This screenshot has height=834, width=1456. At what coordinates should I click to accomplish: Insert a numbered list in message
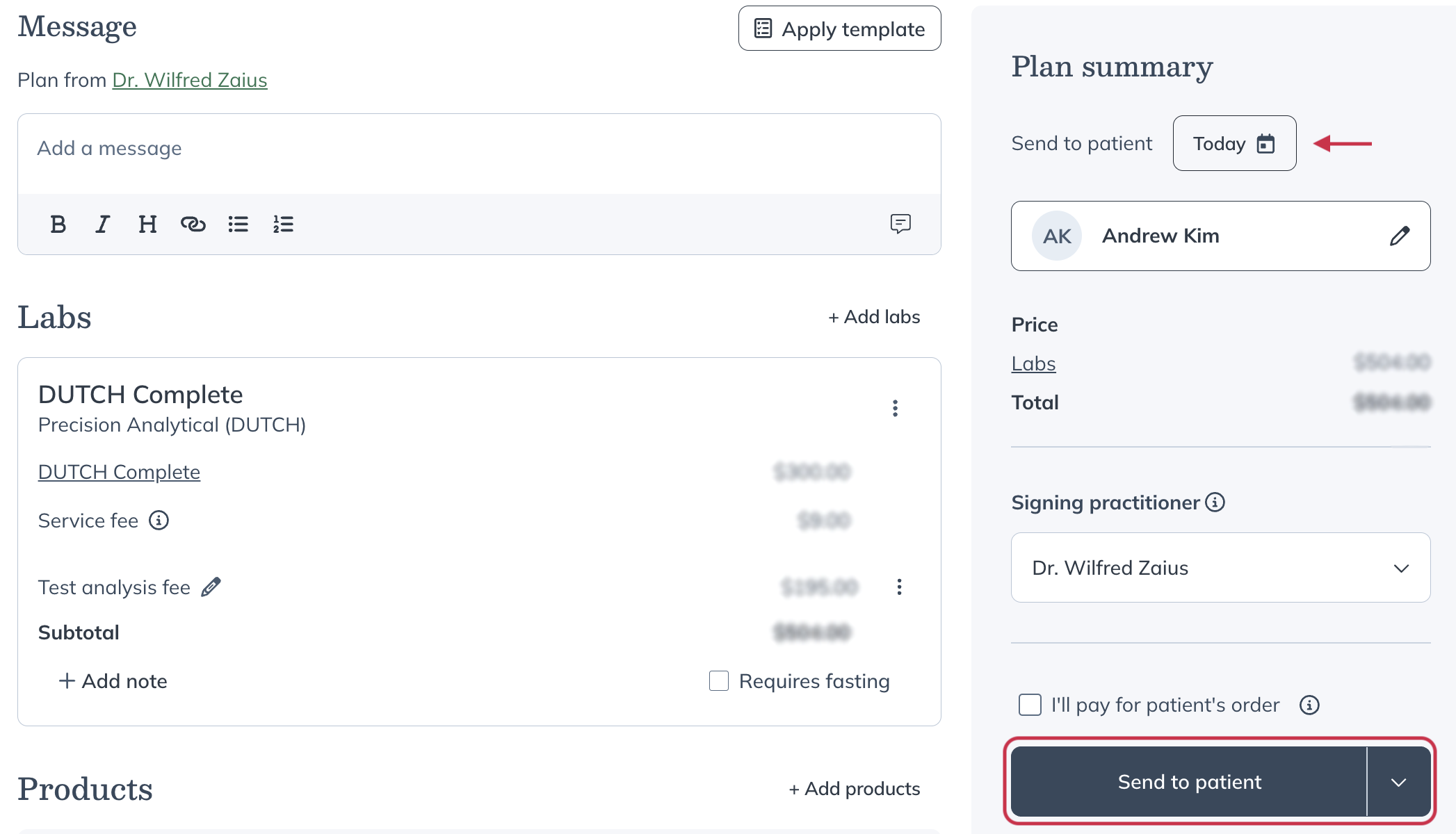(283, 224)
